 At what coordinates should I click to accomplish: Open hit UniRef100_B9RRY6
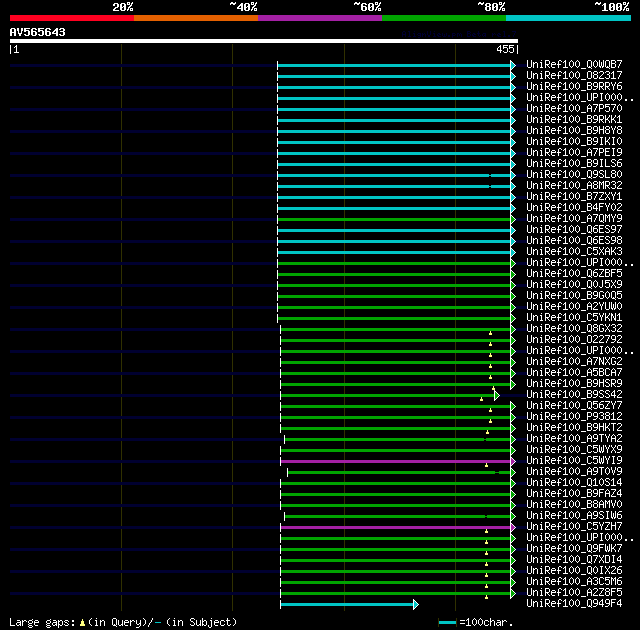coord(574,87)
